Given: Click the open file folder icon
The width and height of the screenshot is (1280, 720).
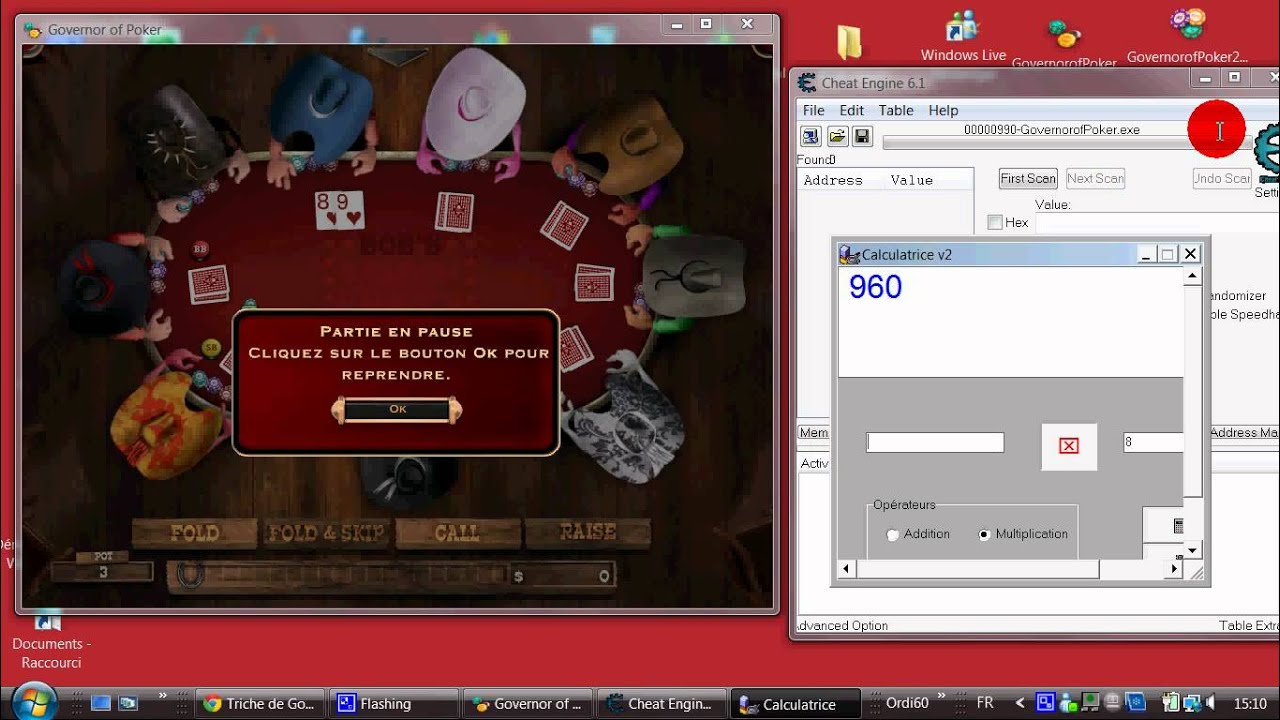Looking at the screenshot, I should [x=837, y=136].
